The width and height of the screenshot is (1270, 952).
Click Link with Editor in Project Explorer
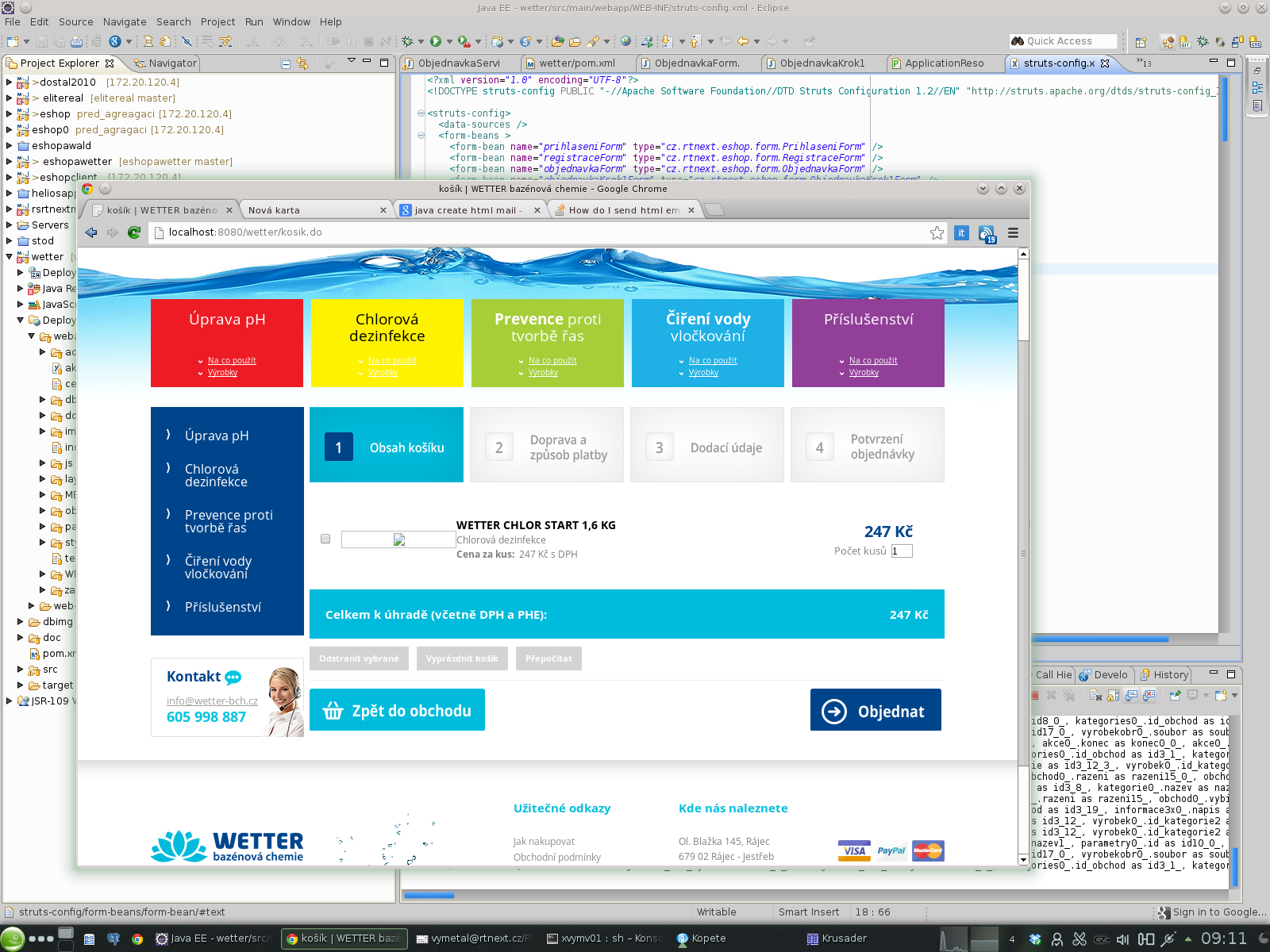coord(302,63)
